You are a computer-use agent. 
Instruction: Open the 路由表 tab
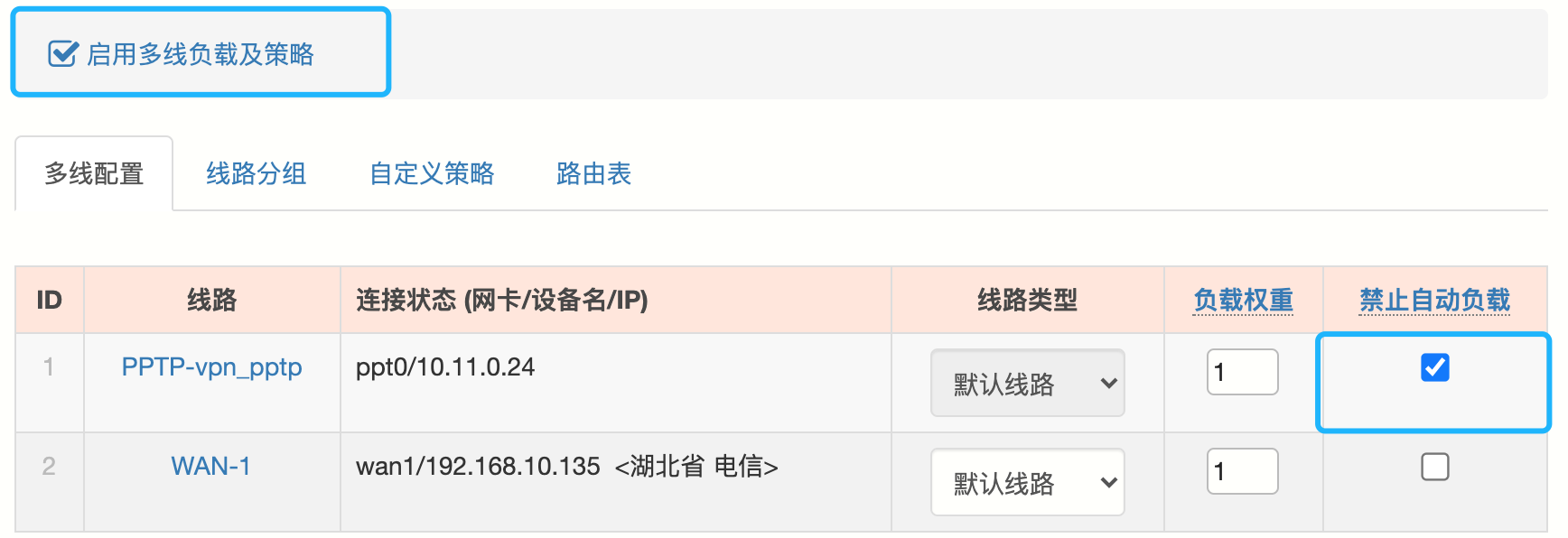(593, 173)
